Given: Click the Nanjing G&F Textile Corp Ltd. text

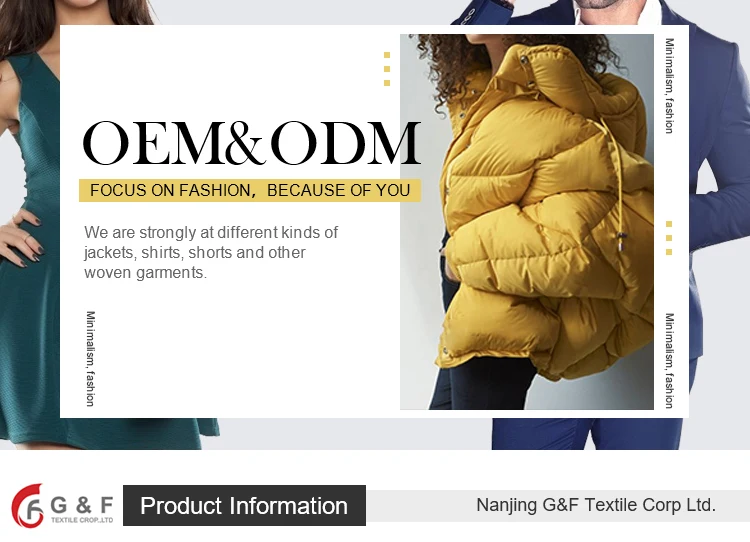Looking at the screenshot, I should pyautogui.click(x=596, y=505).
